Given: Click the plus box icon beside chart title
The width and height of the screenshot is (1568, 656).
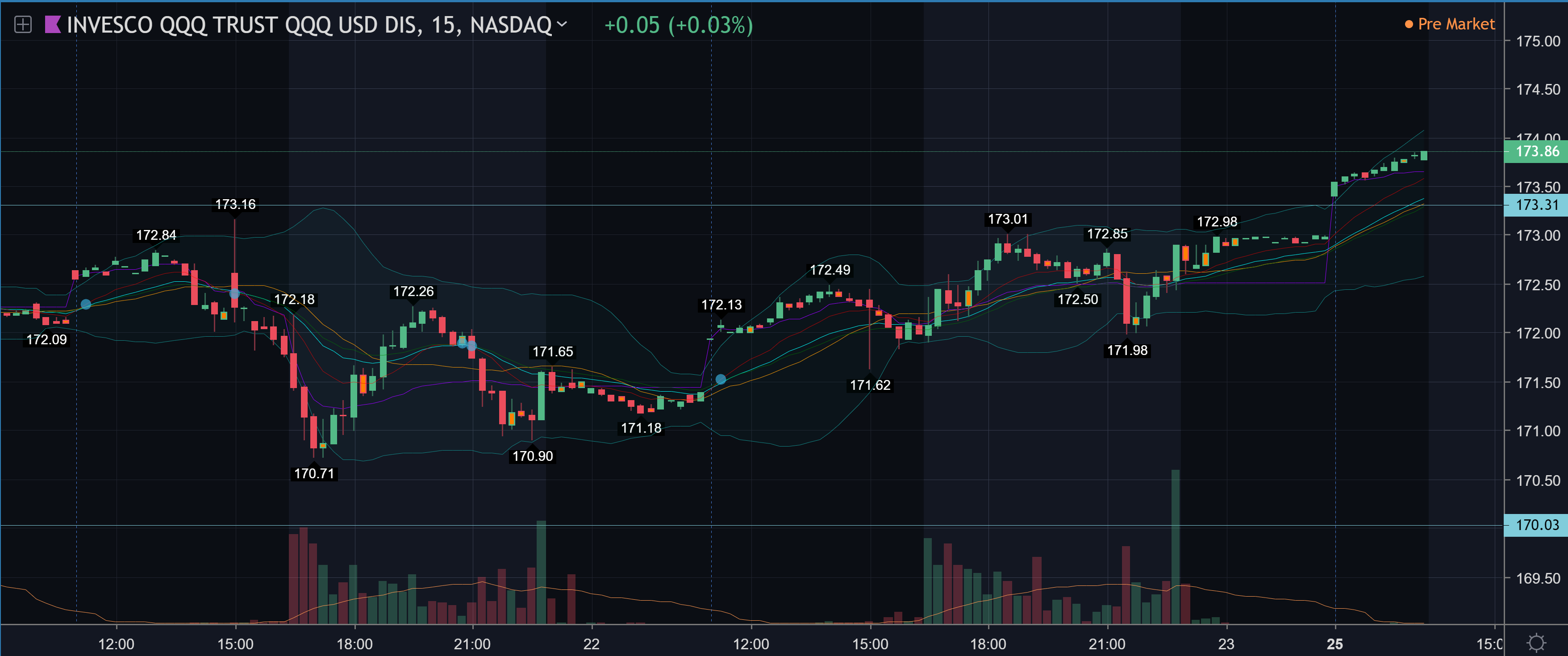Looking at the screenshot, I should pos(22,25).
